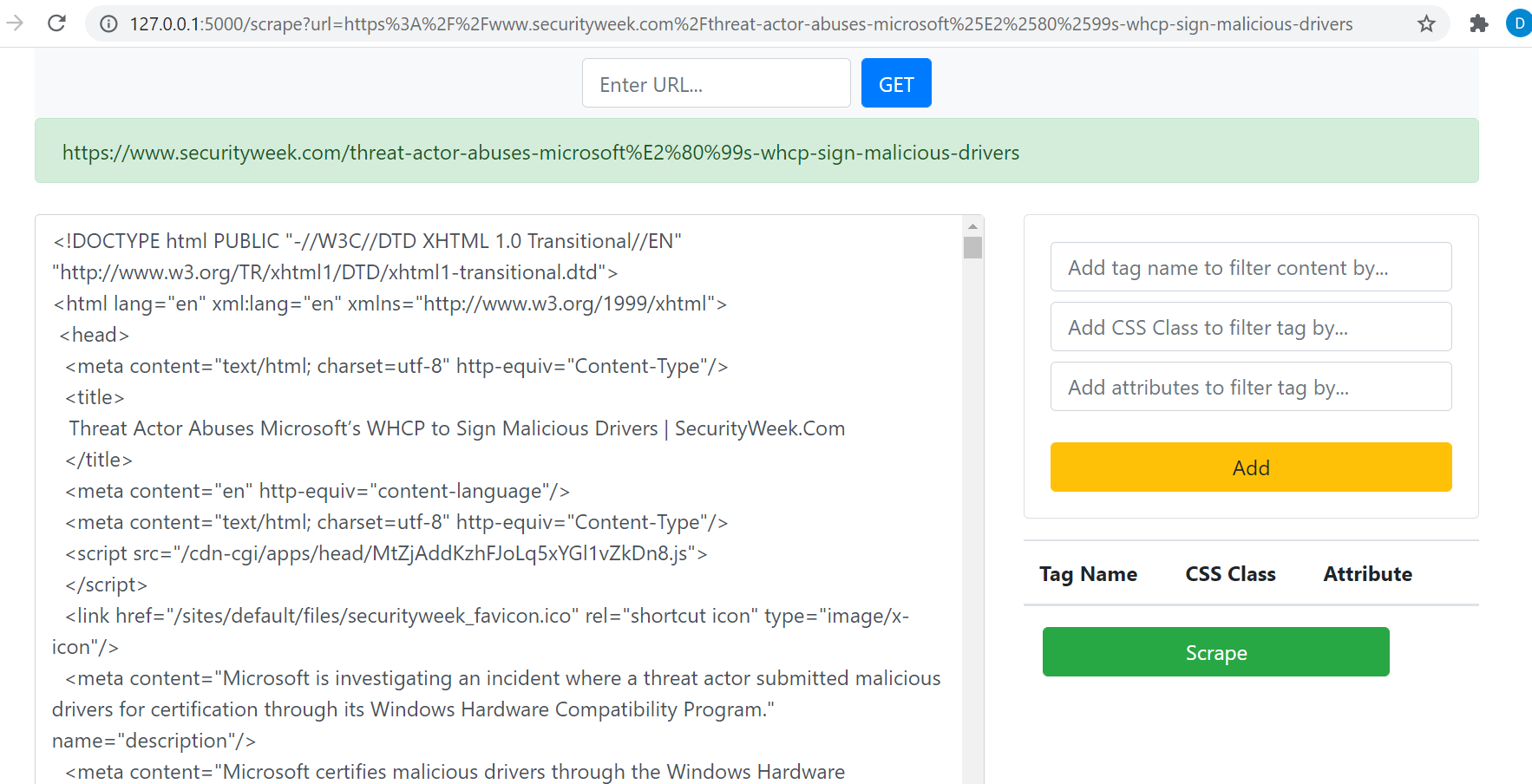Reload the page with the refresh icon

(x=57, y=23)
